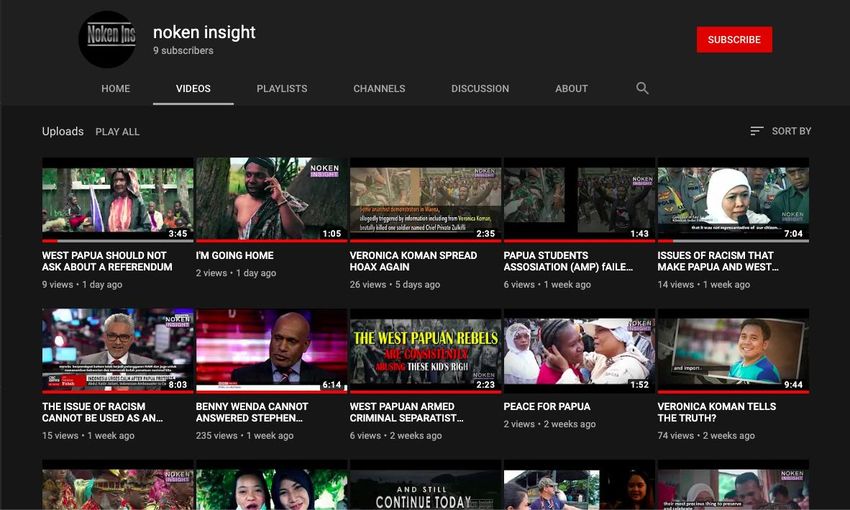
Task: Click title Benny Wenda Cannot Answered Stephen
Action: pyautogui.click(x=252, y=412)
